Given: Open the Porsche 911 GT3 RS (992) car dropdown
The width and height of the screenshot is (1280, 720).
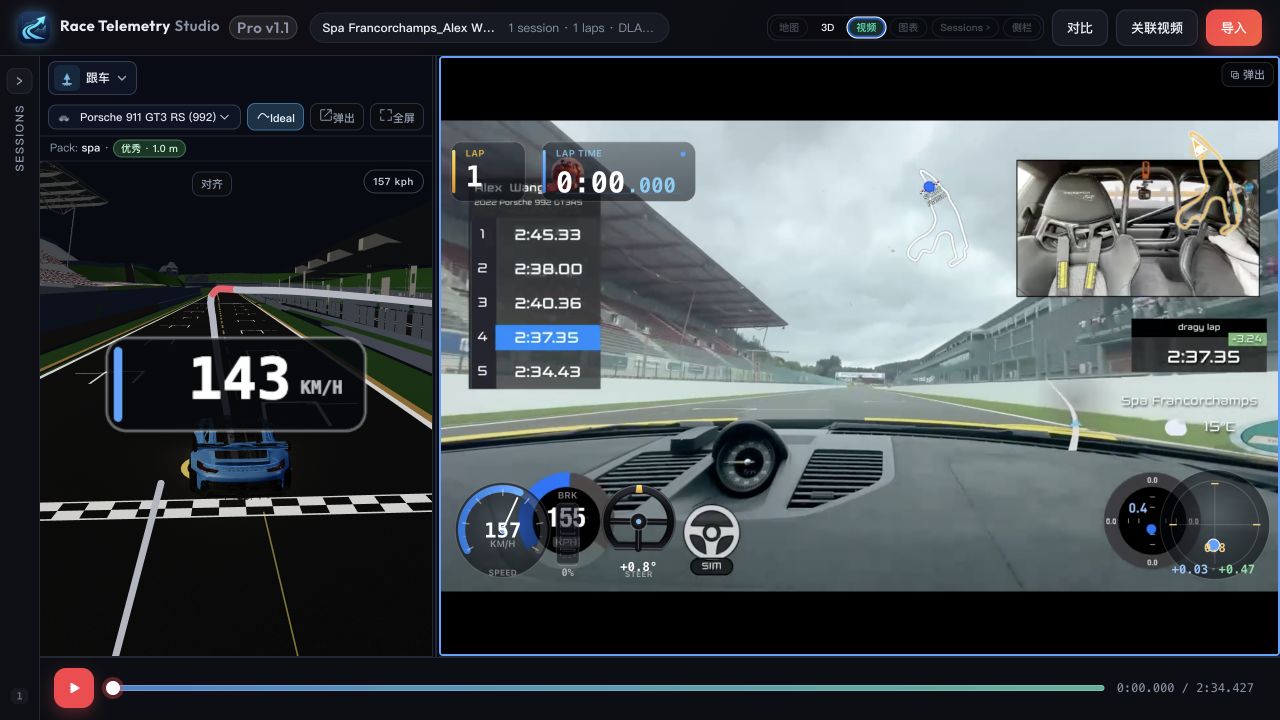Looking at the screenshot, I should 144,117.
